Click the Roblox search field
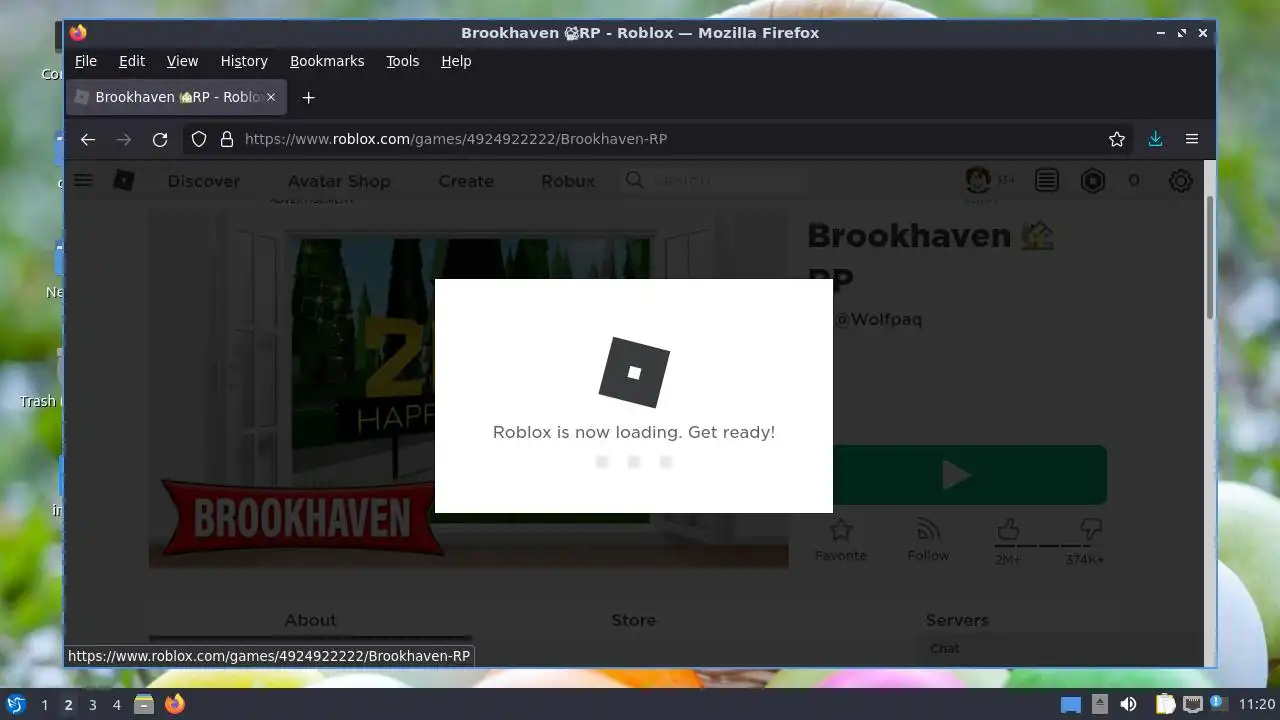This screenshot has width=1280, height=720. pos(713,180)
